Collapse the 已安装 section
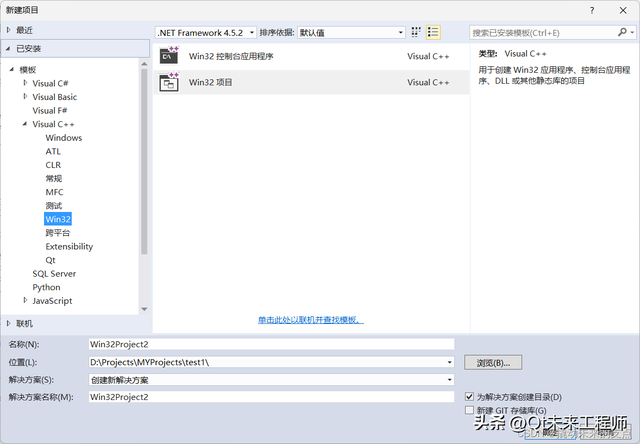 tap(8, 49)
